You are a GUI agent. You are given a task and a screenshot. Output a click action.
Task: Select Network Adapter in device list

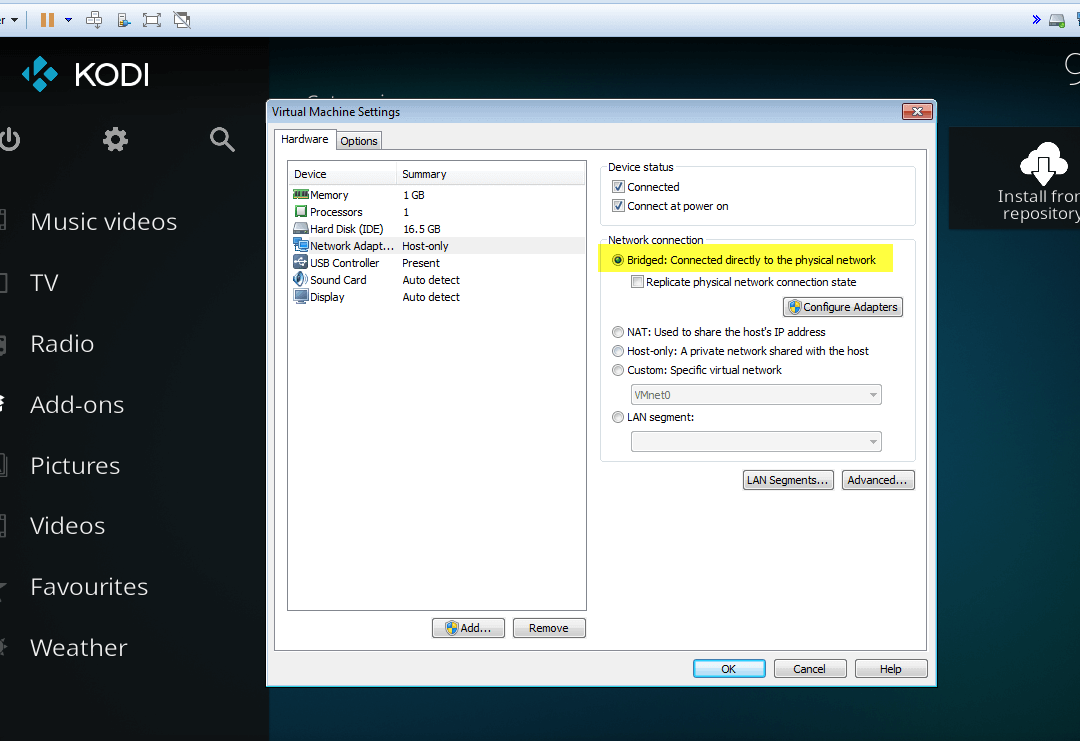[x=343, y=246]
